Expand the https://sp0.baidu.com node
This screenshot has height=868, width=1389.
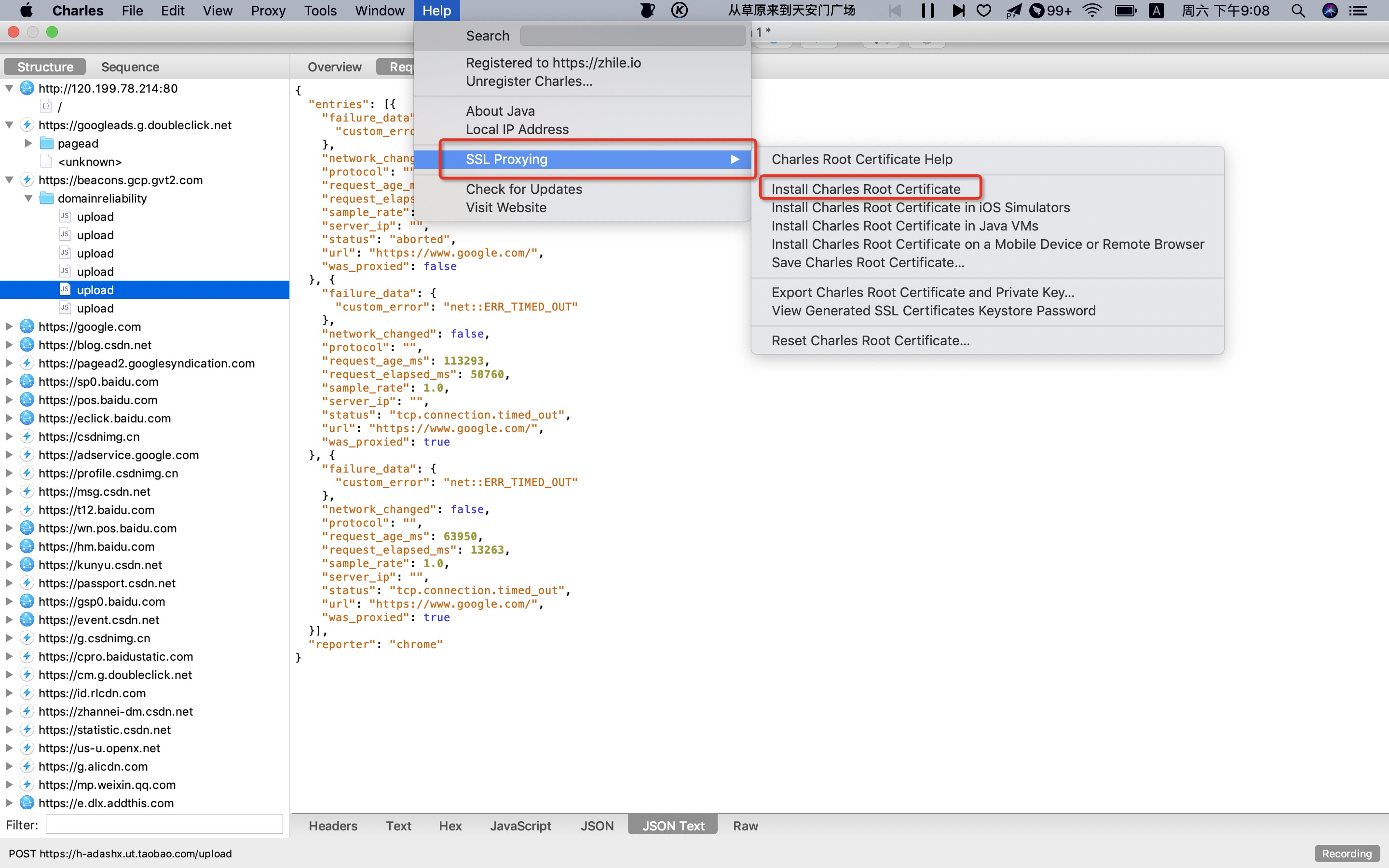pyautogui.click(x=9, y=382)
